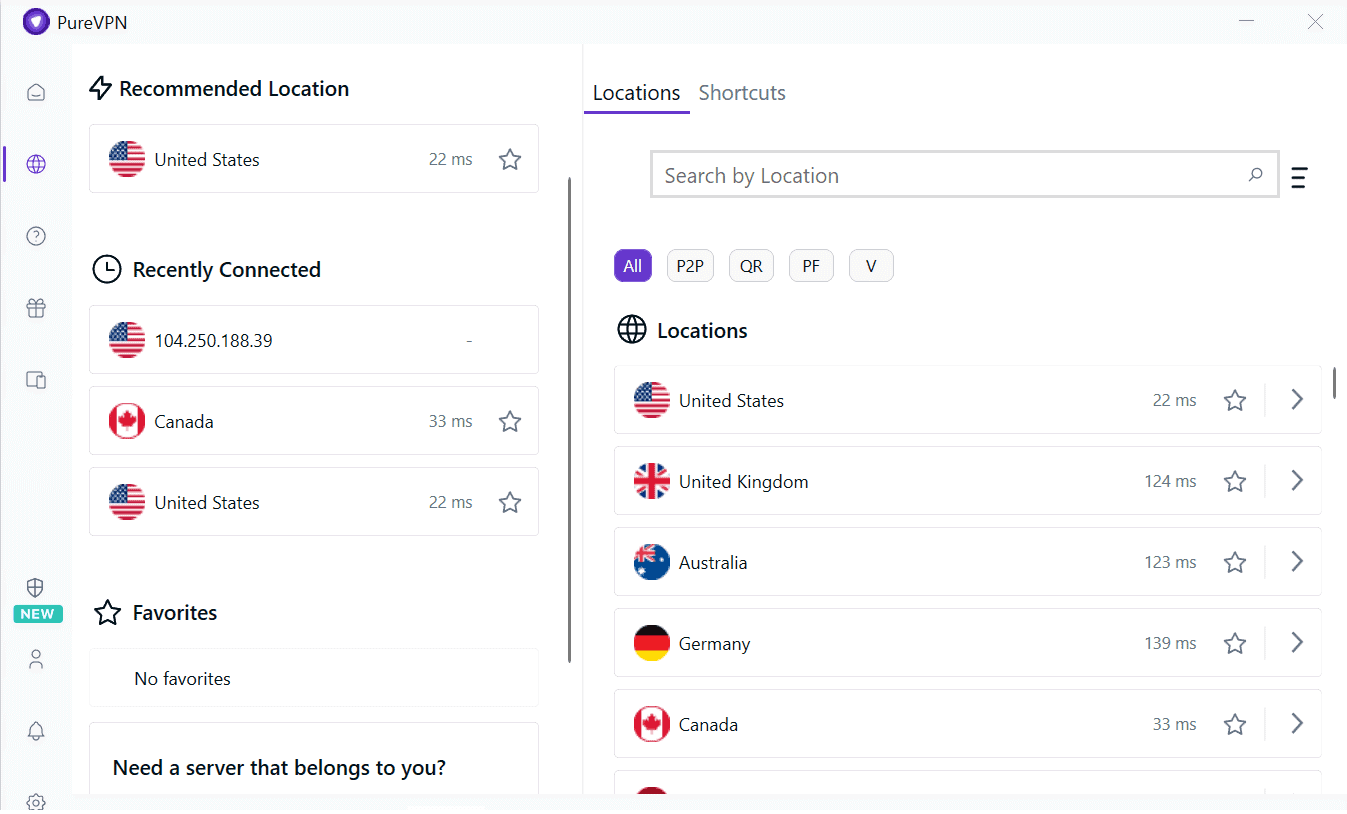This screenshot has width=1347, height=814.
Task: Open the globe Locations sidebar icon
Action: click(x=36, y=164)
